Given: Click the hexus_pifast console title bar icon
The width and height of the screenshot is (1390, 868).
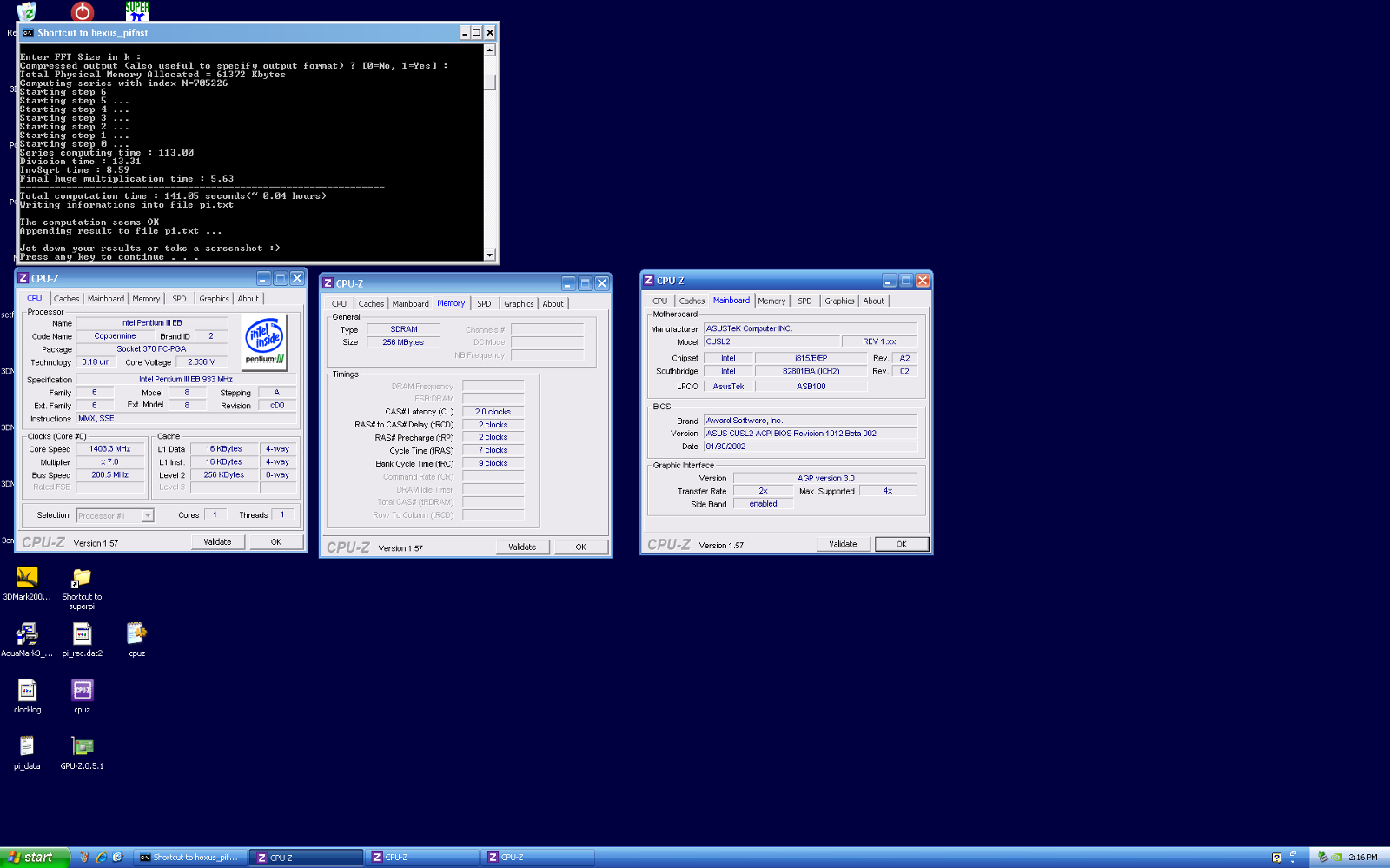Looking at the screenshot, I should (x=28, y=33).
